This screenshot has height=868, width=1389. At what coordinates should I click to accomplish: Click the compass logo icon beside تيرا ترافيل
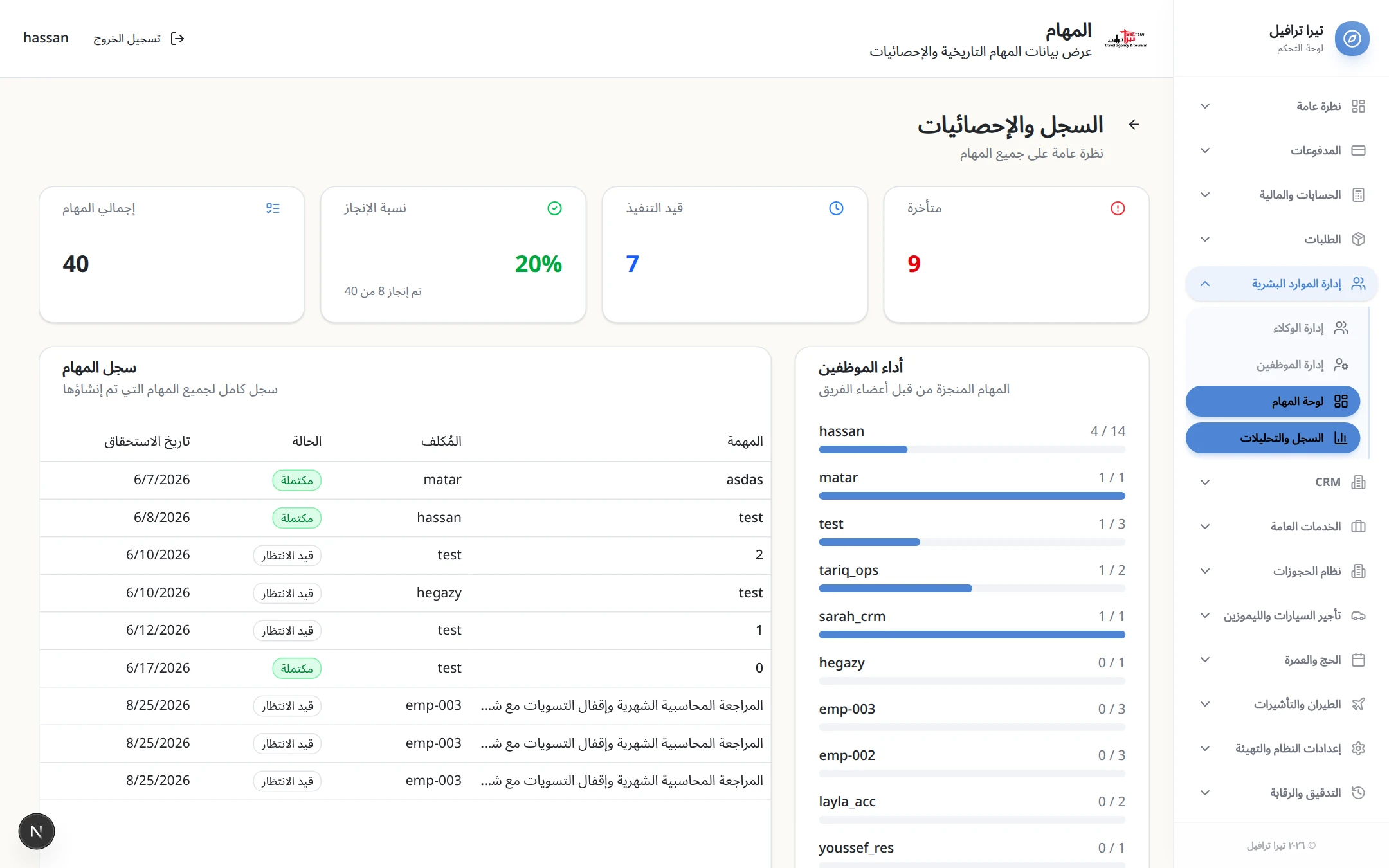pyautogui.click(x=1352, y=39)
